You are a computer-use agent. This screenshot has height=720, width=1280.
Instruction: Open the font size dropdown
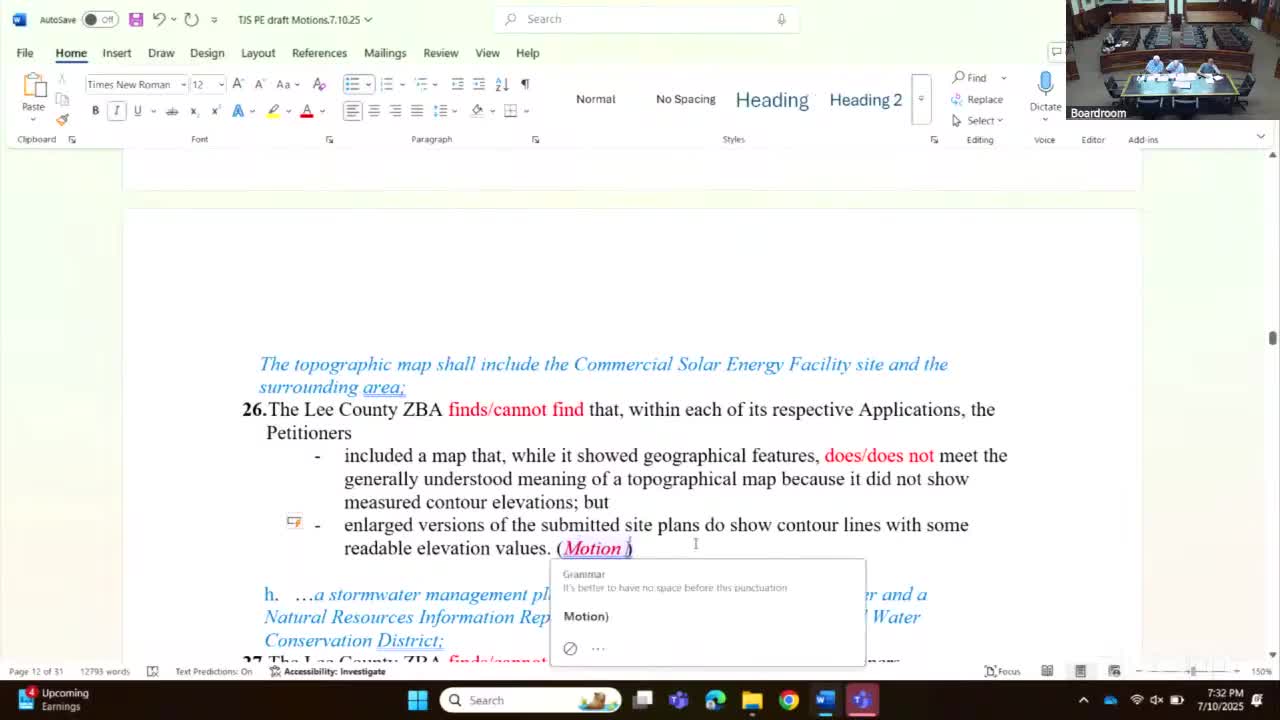pyautogui.click(x=221, y=85)
